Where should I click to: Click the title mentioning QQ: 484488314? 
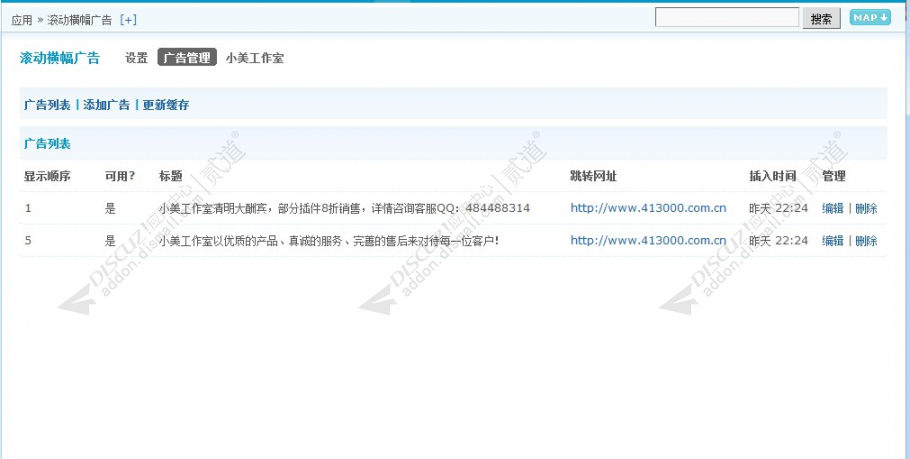click(x=344, y=208)
